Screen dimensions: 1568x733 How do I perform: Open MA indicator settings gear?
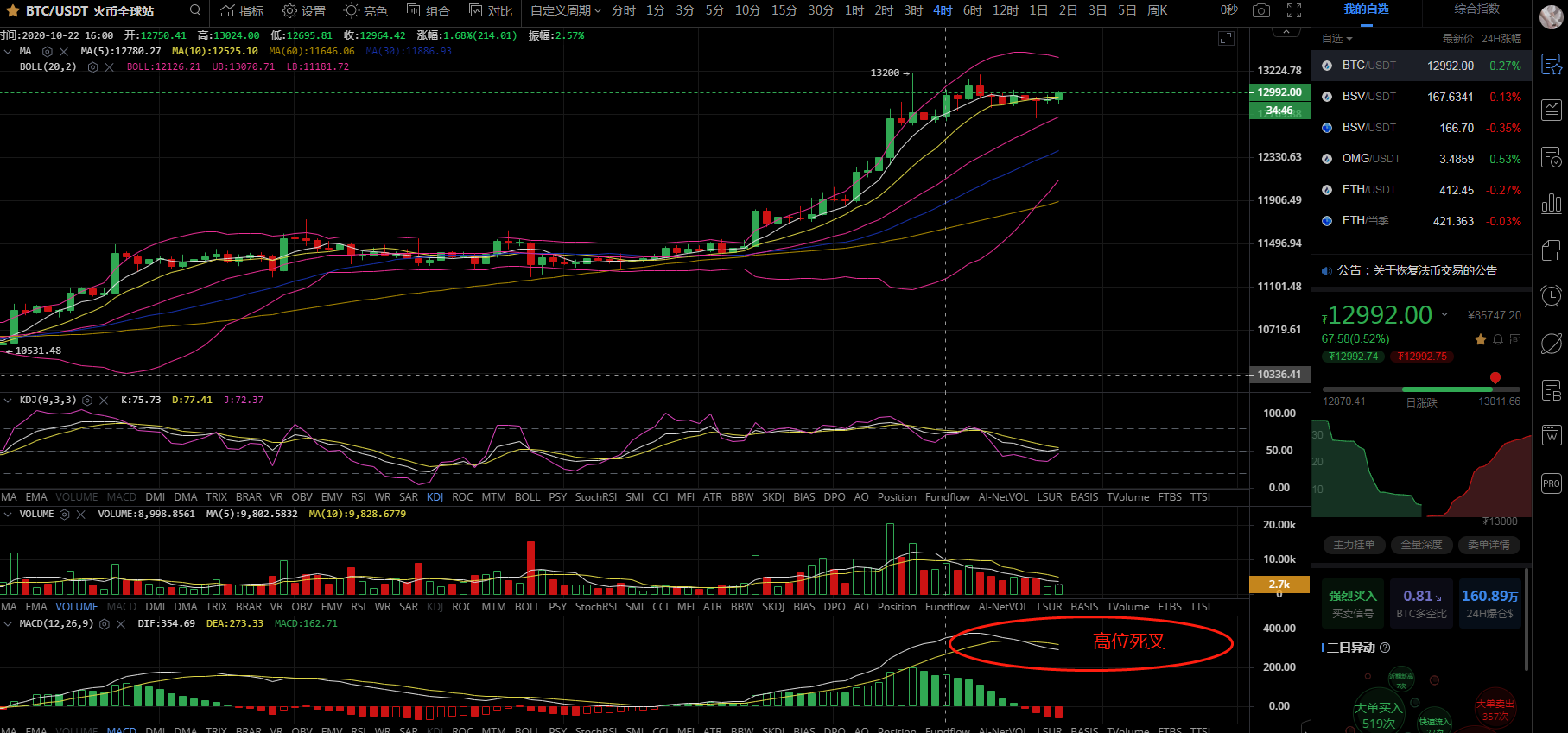click(48, 52)
